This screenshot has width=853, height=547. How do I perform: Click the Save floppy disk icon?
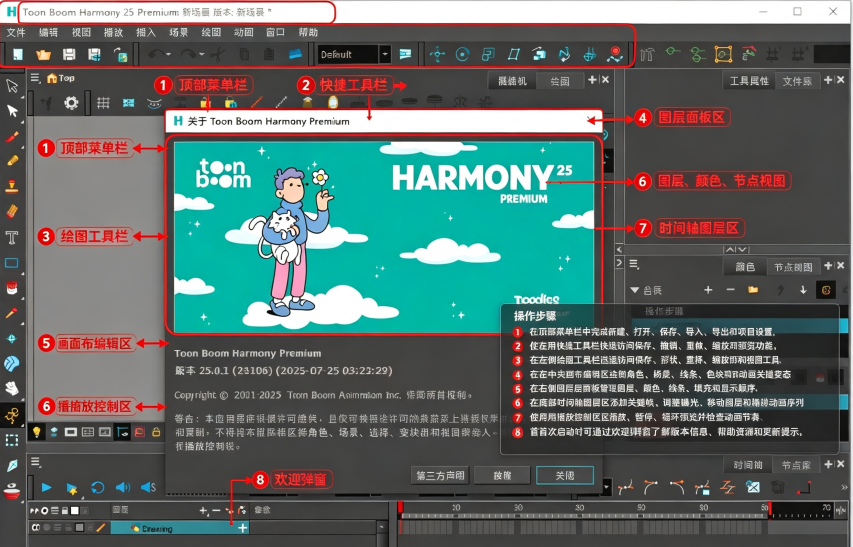[69, 54]
